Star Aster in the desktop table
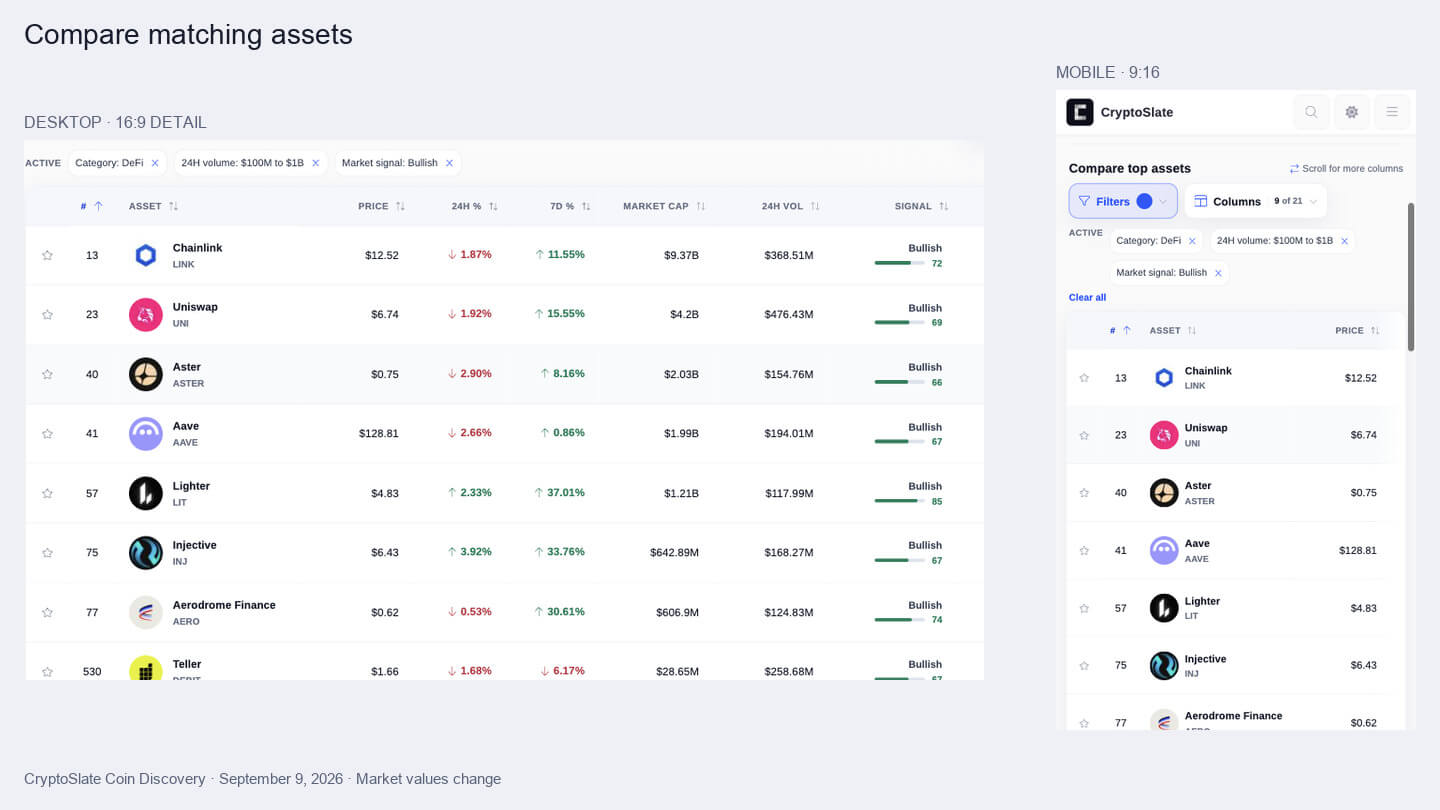The image size is (1440, 810). 47,374
